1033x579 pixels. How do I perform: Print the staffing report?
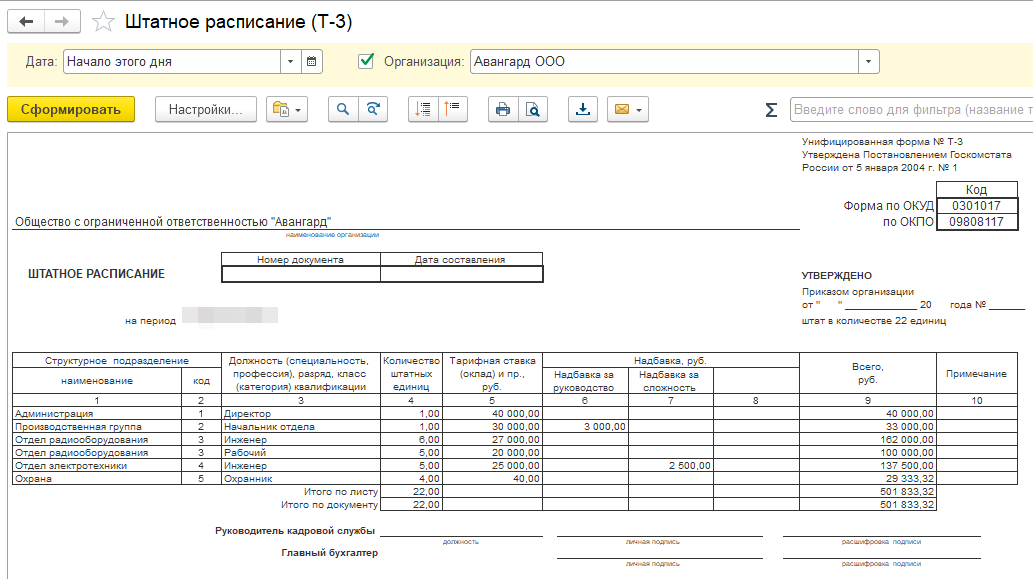(x=503, y=110)
